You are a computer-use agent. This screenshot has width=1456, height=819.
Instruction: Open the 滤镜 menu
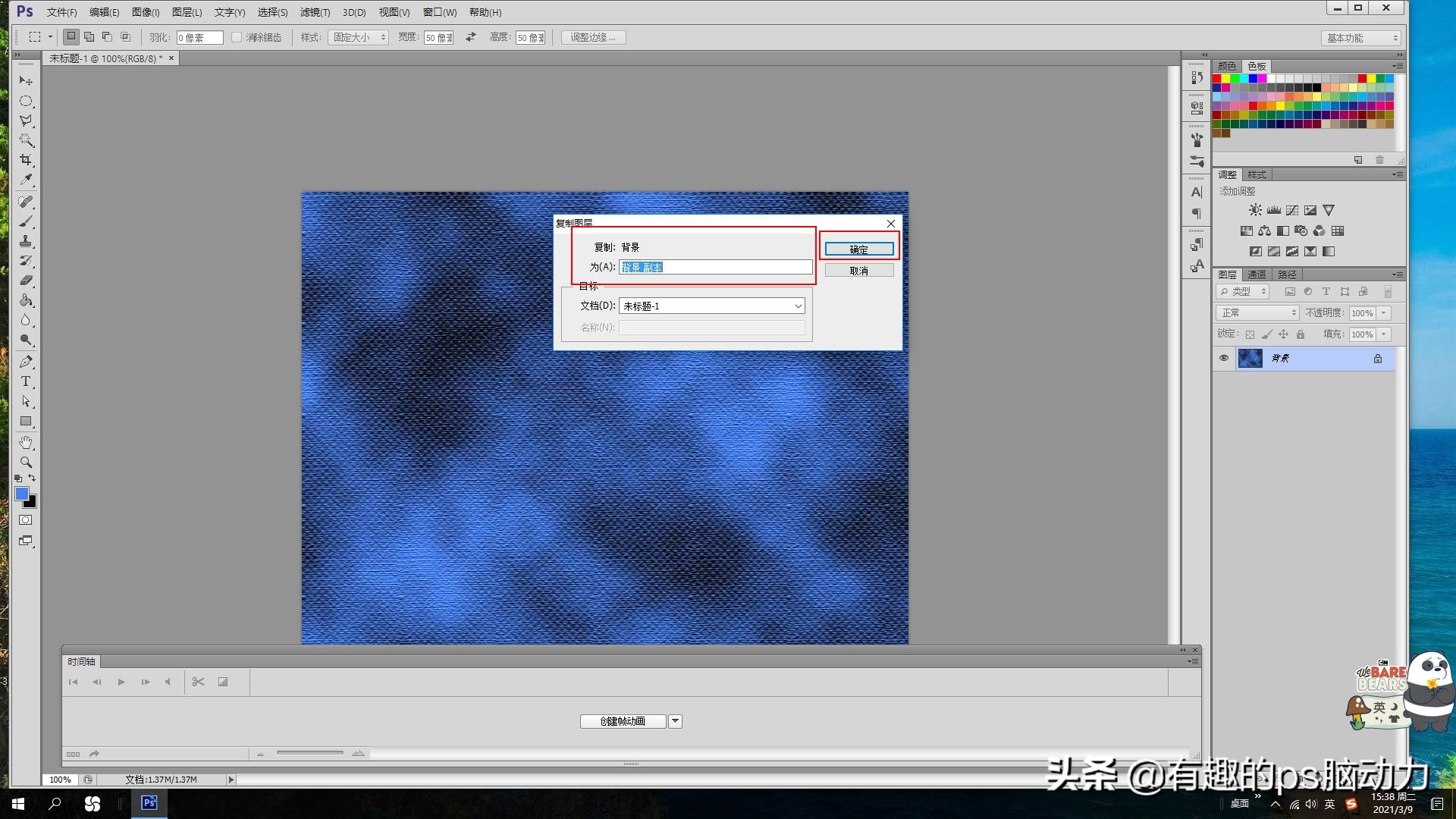click(x=314, y=12)
